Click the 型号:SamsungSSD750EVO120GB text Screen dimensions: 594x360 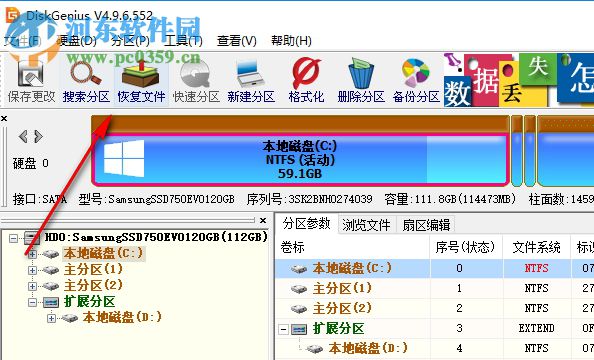coord(156,199)
